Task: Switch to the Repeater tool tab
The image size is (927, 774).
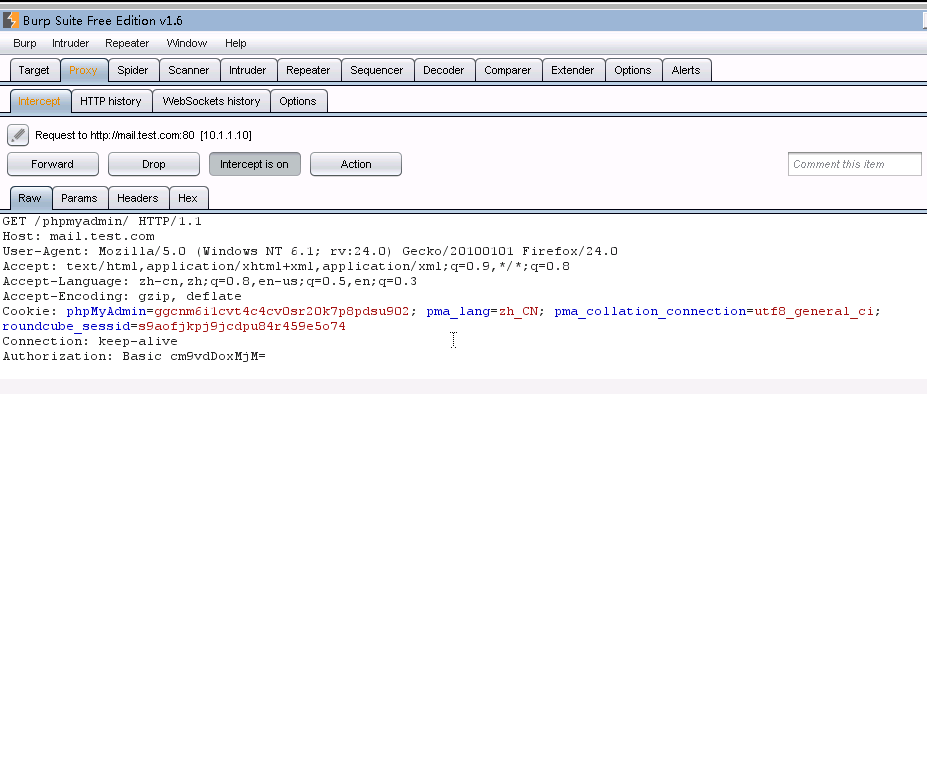Action: pos(308,70)
